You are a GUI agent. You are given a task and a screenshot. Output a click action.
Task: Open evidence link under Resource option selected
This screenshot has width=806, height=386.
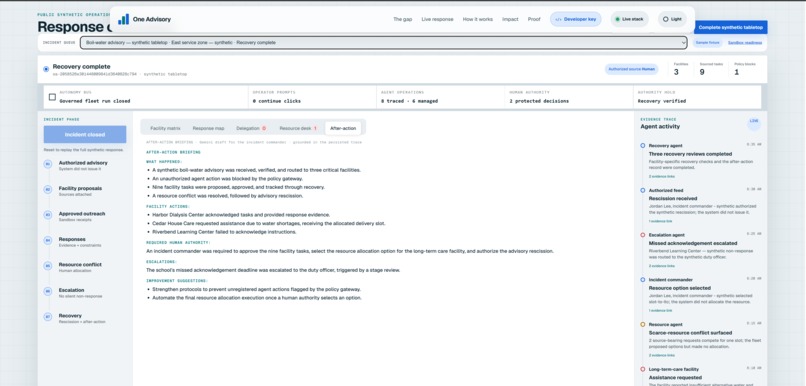(660, 310)
